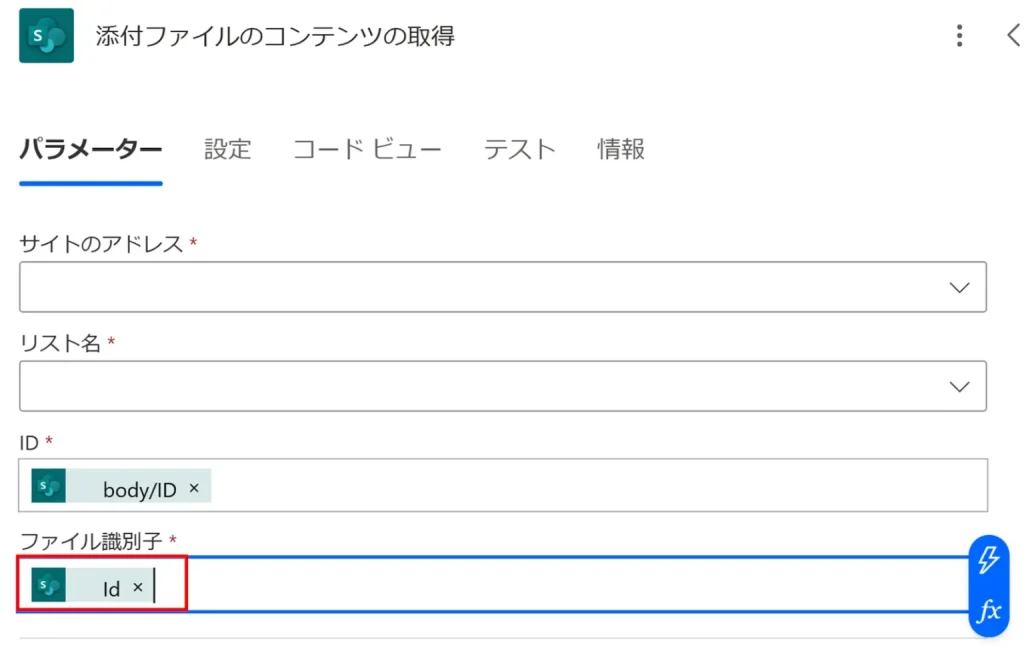Image resolution: width=1024 pixels, height=647 pixels.
Task: Collapse the panel with the chevron arrow
Action: 1012,37
